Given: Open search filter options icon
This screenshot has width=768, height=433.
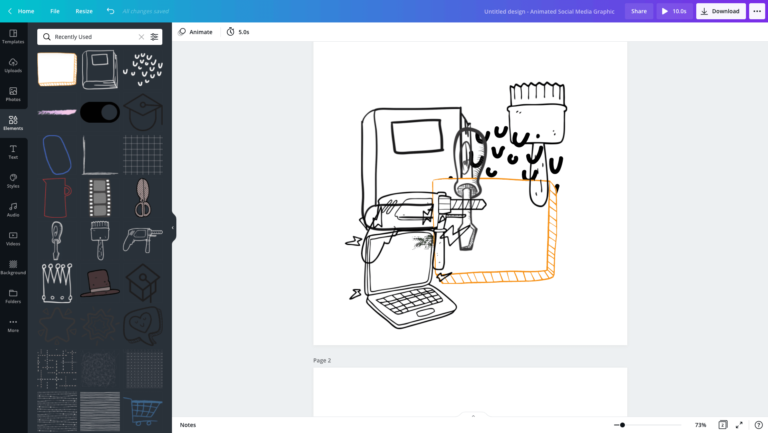Looking at the screenshot, I should click(x=154, y=36).
